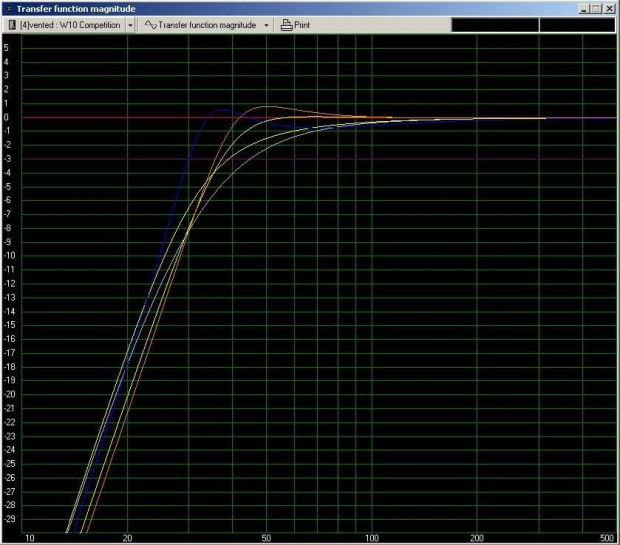Maximize the Transfer function magnitude window

click(x=596, y=9)
